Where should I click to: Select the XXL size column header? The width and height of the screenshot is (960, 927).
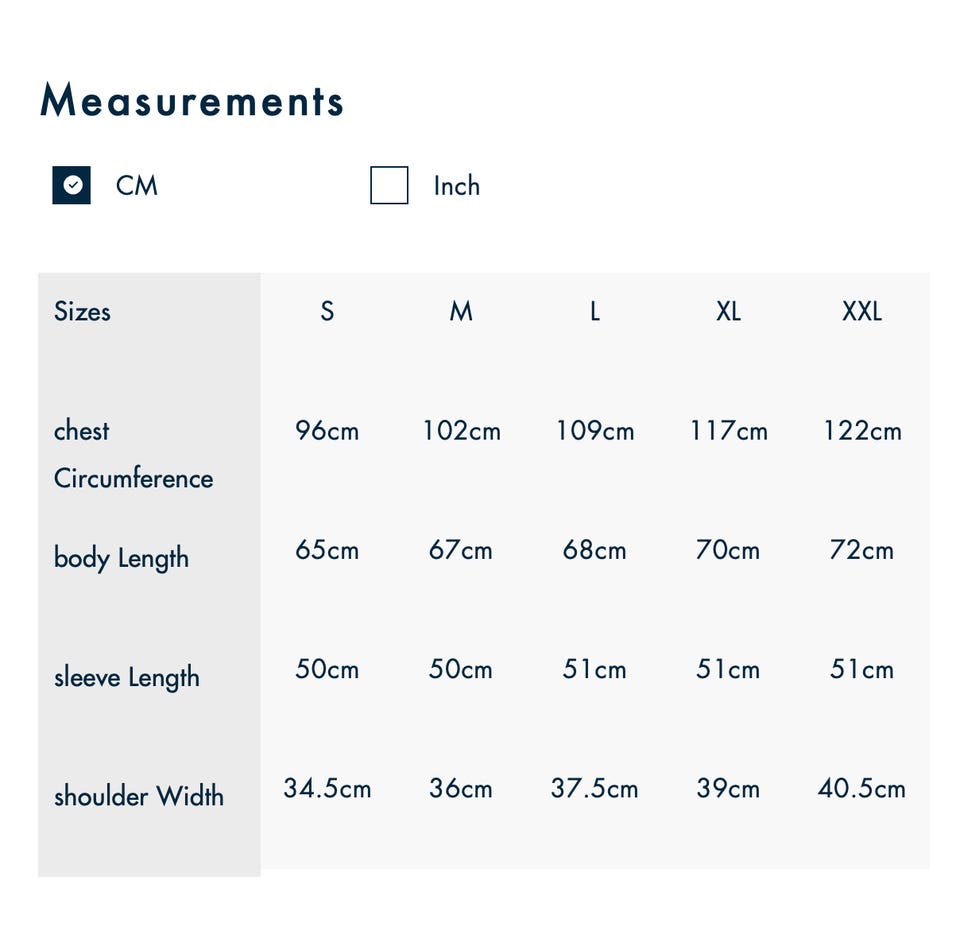tap(861, 311)
